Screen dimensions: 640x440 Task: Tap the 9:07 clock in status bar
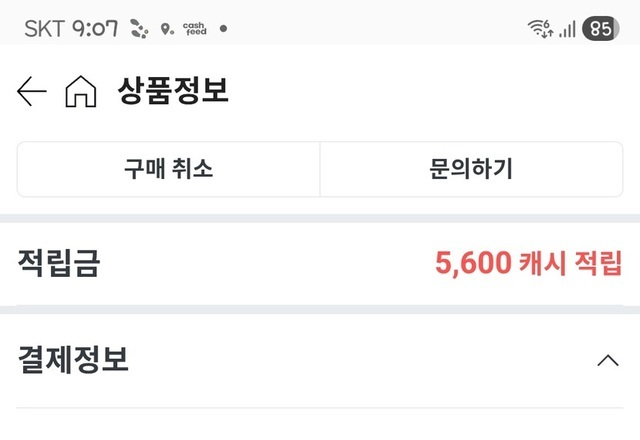(95, 29)
